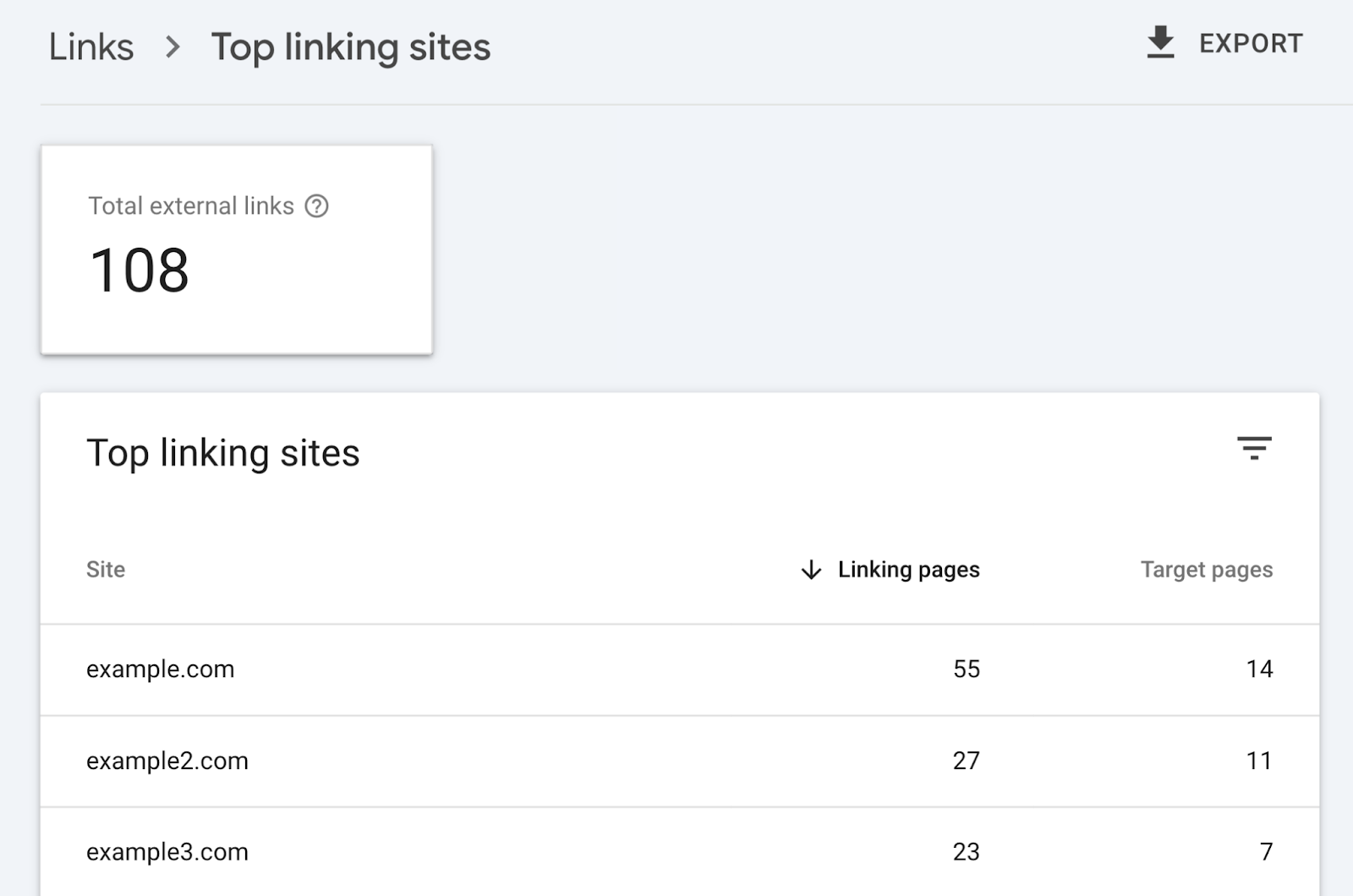Toggle sorting by the Site column header
This screenshot has width=1353, height=896.
tap(105, 570)
